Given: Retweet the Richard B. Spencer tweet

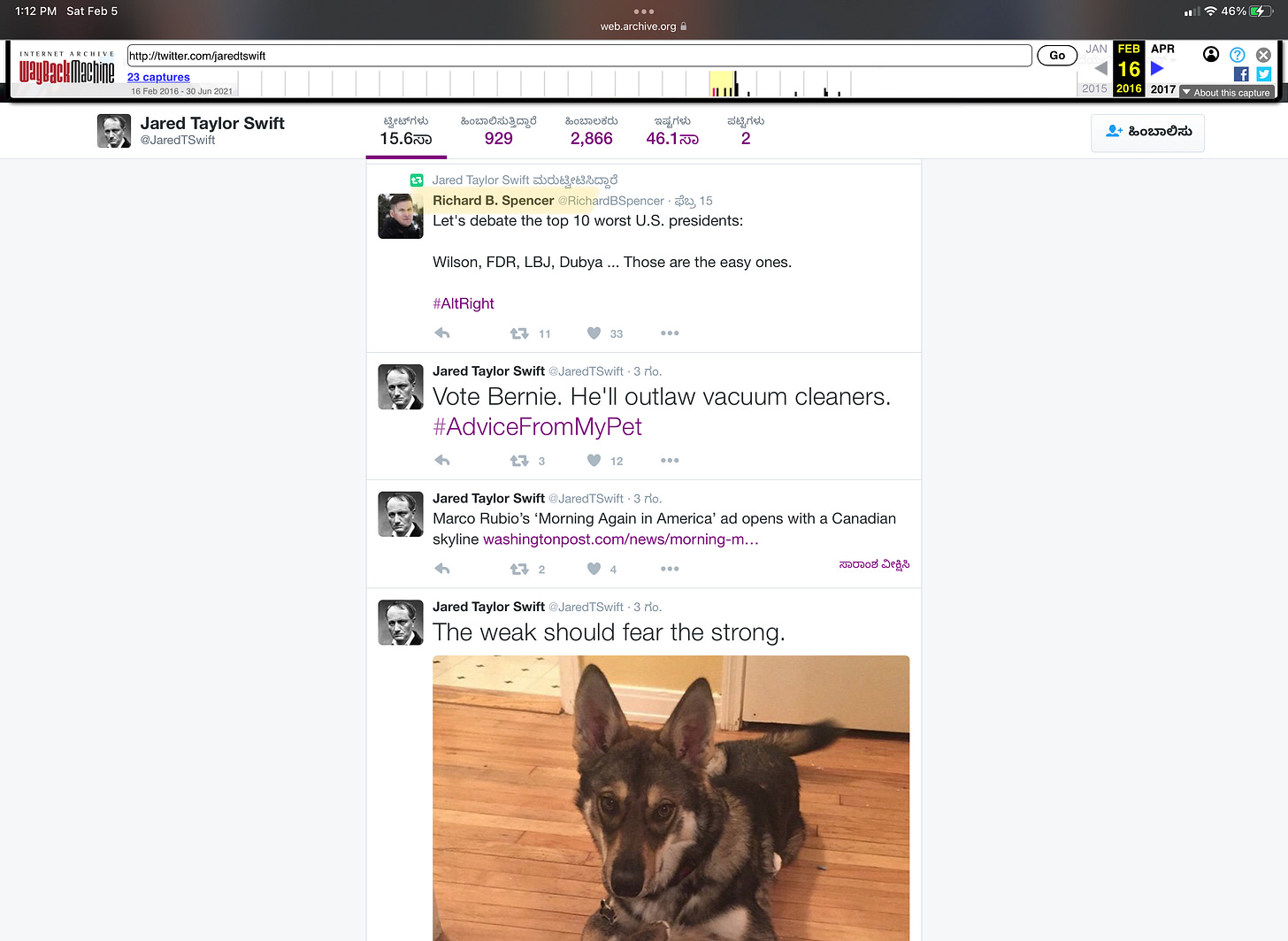Looking at the screenshot, I should pyautogui.click(x=519, y=333).
